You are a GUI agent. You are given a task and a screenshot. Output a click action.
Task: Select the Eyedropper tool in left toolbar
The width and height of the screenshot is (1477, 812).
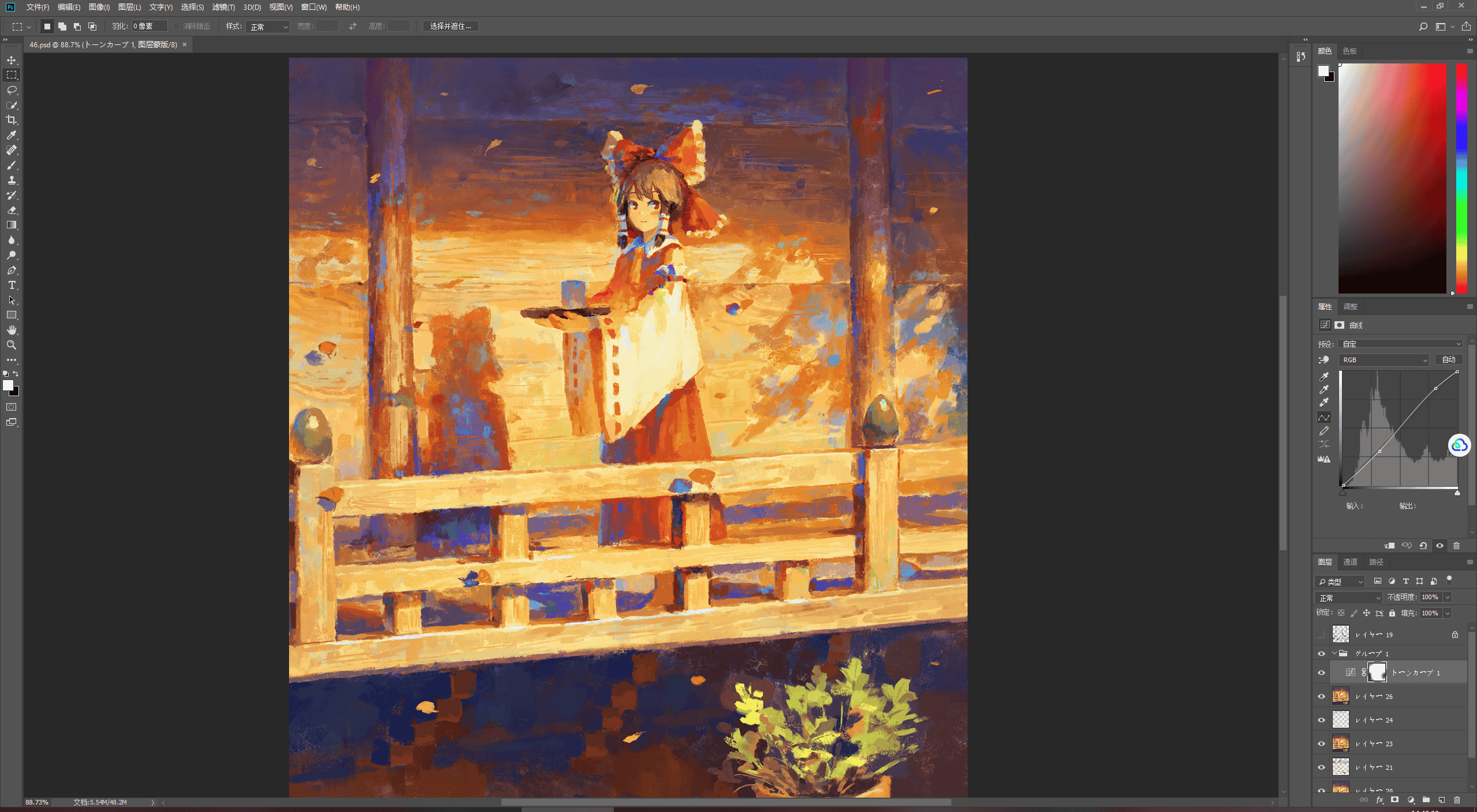tap(12, 135)
